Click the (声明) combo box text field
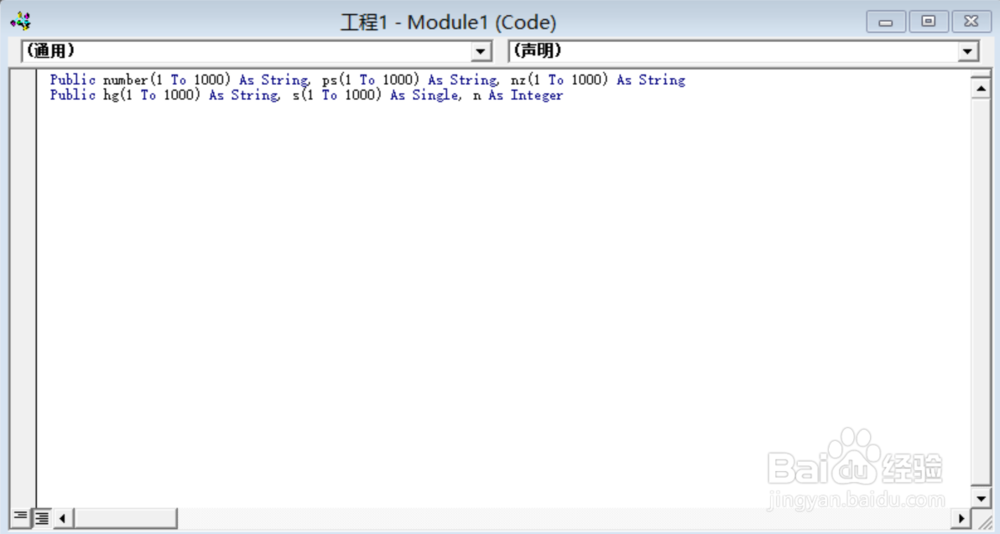This screenshot has height=534, width=1000. (x=733, y=52)
